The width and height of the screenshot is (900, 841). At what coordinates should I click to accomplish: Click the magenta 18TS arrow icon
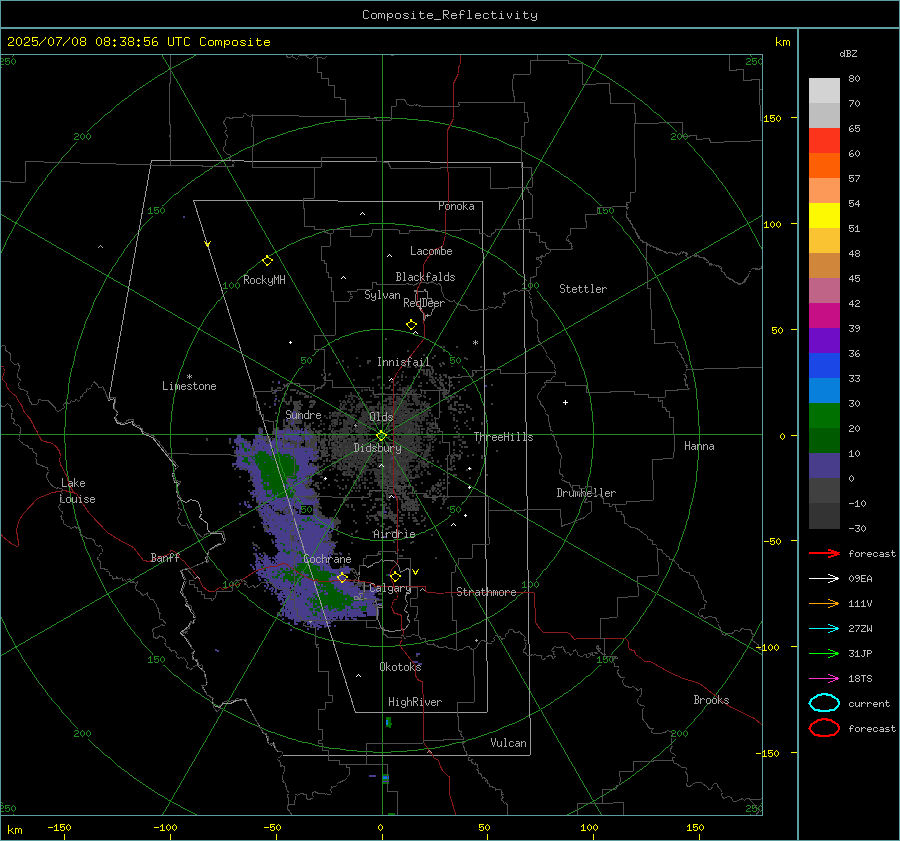pos(824,679)
